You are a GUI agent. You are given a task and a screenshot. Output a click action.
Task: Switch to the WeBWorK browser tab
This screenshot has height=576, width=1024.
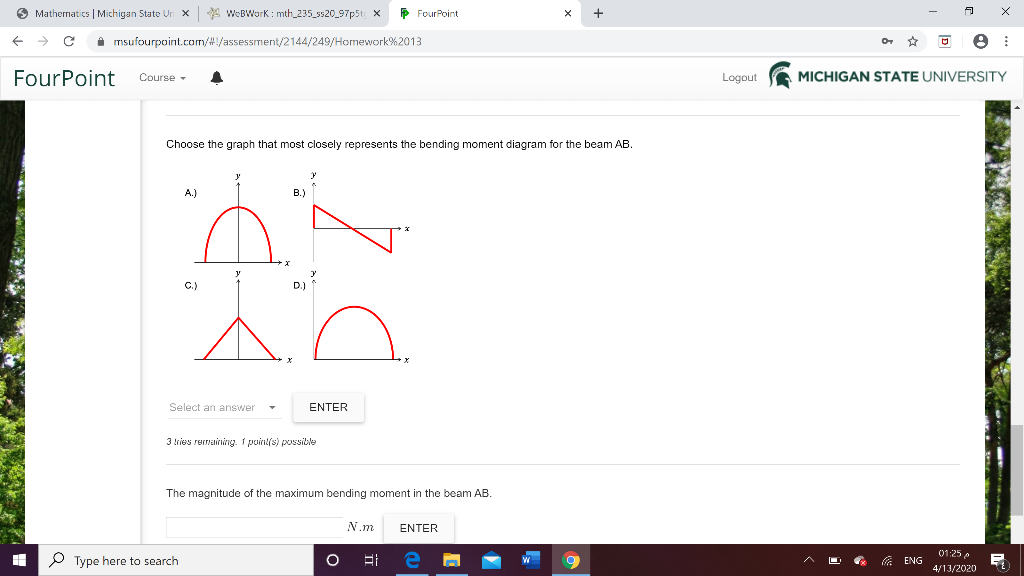pos(290,14)
